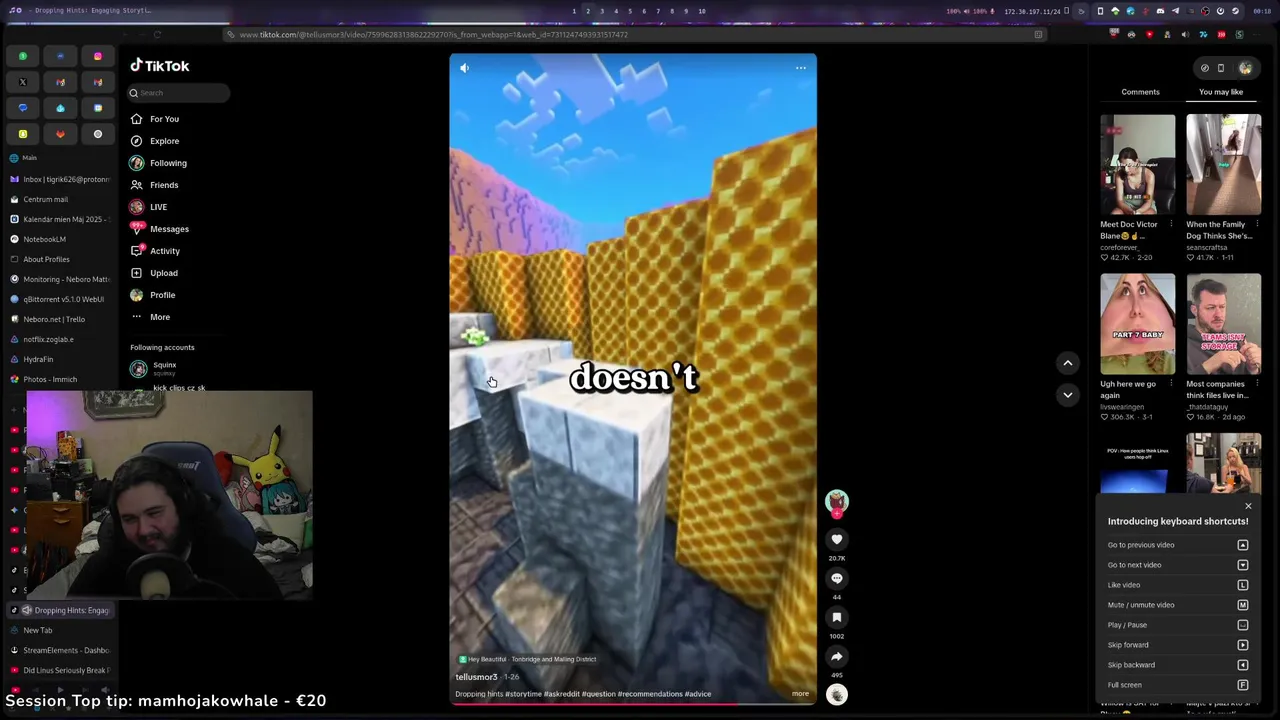Open the StreamElements Dashboard tab
The width and height of the screenshot is (1280, 720).
[x=60, y=650]
